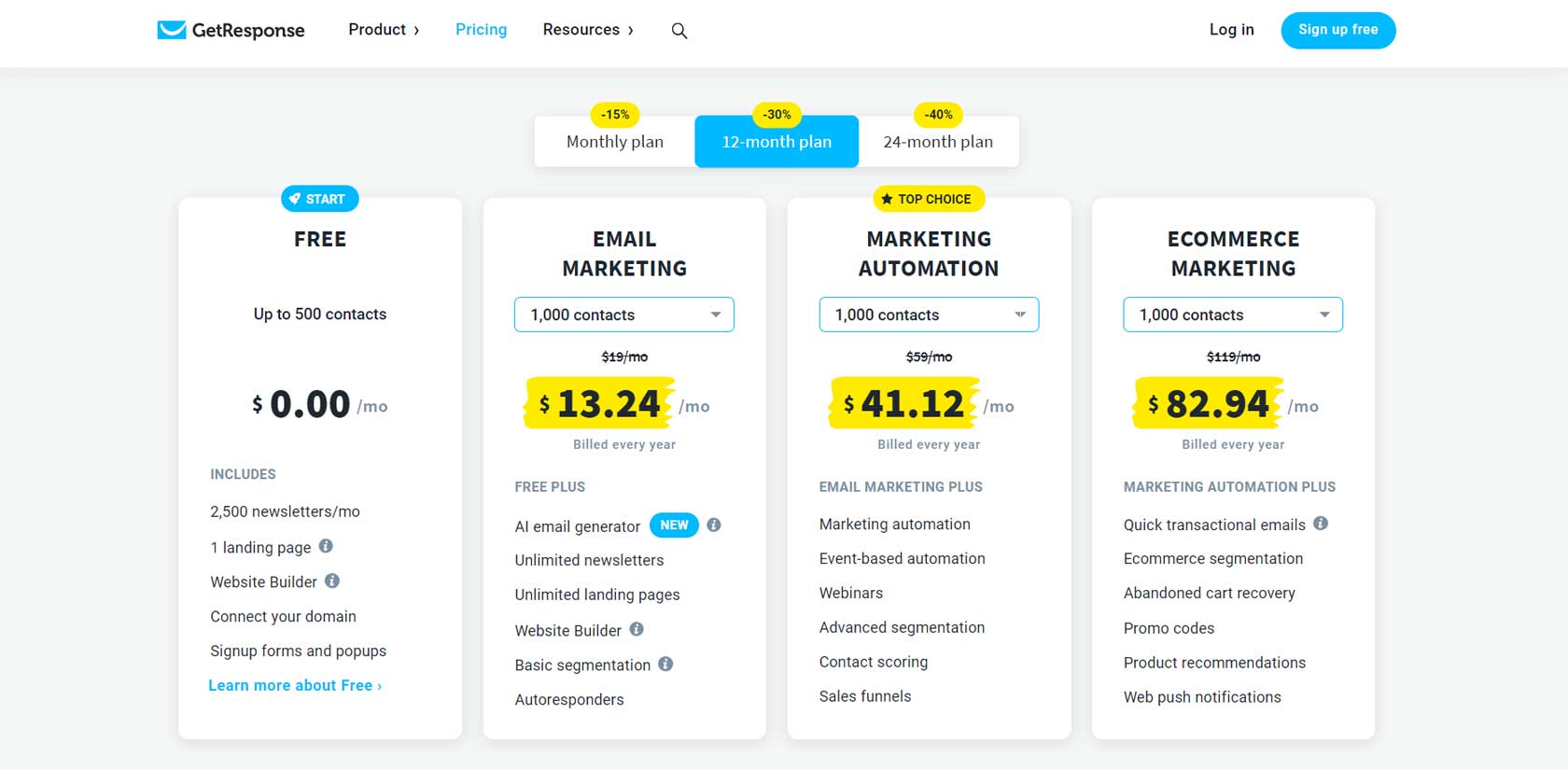
Task: Click info icon beside Free plan Website Builder
Action: tap(332, 581)
